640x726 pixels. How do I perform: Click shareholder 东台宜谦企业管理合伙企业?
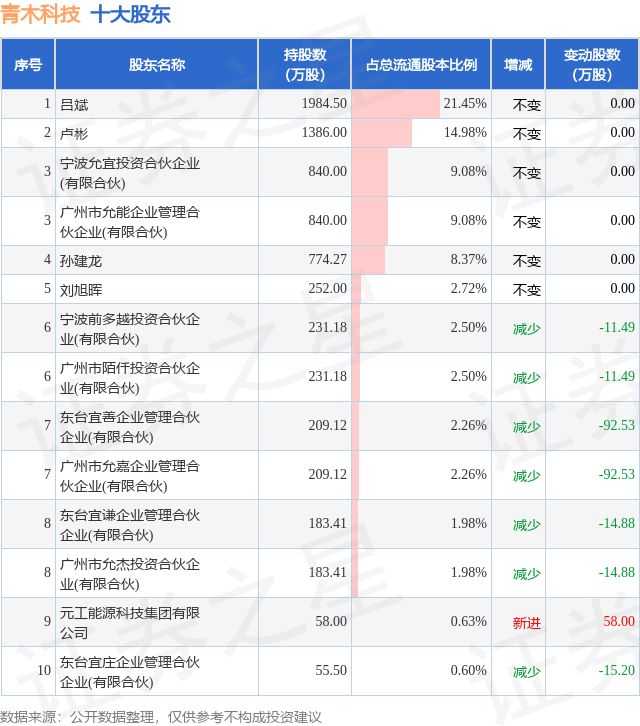pos(130,525)
